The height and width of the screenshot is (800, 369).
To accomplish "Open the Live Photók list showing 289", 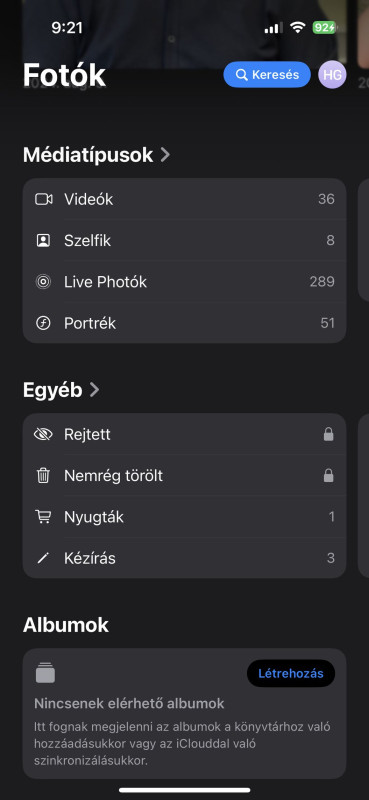I will point(184,282).
